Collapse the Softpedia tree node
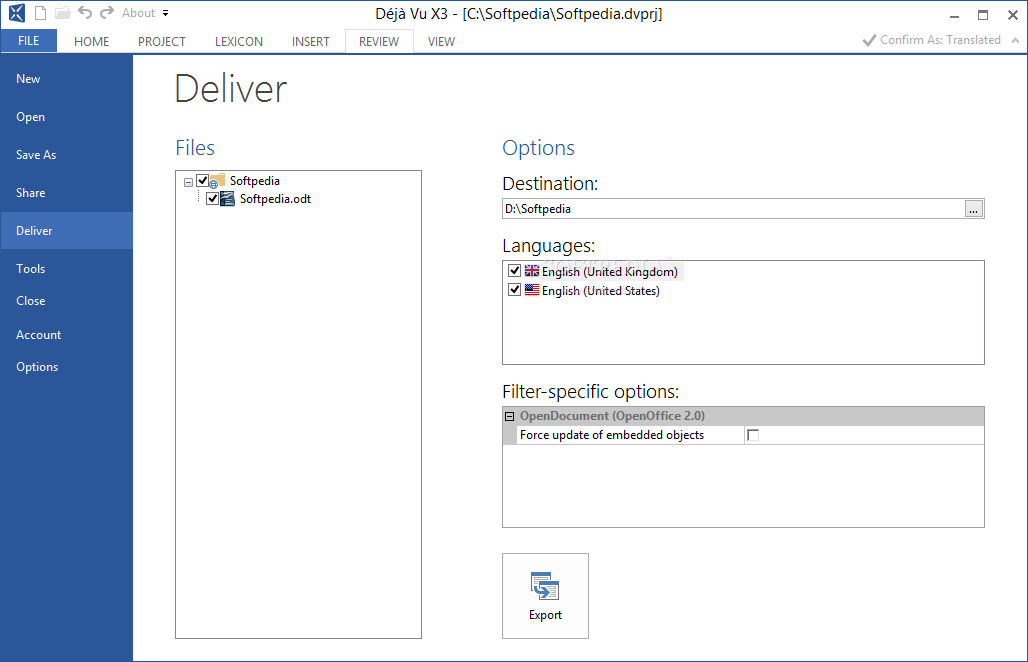The image size is (1028, 662). tap(189, 182)
